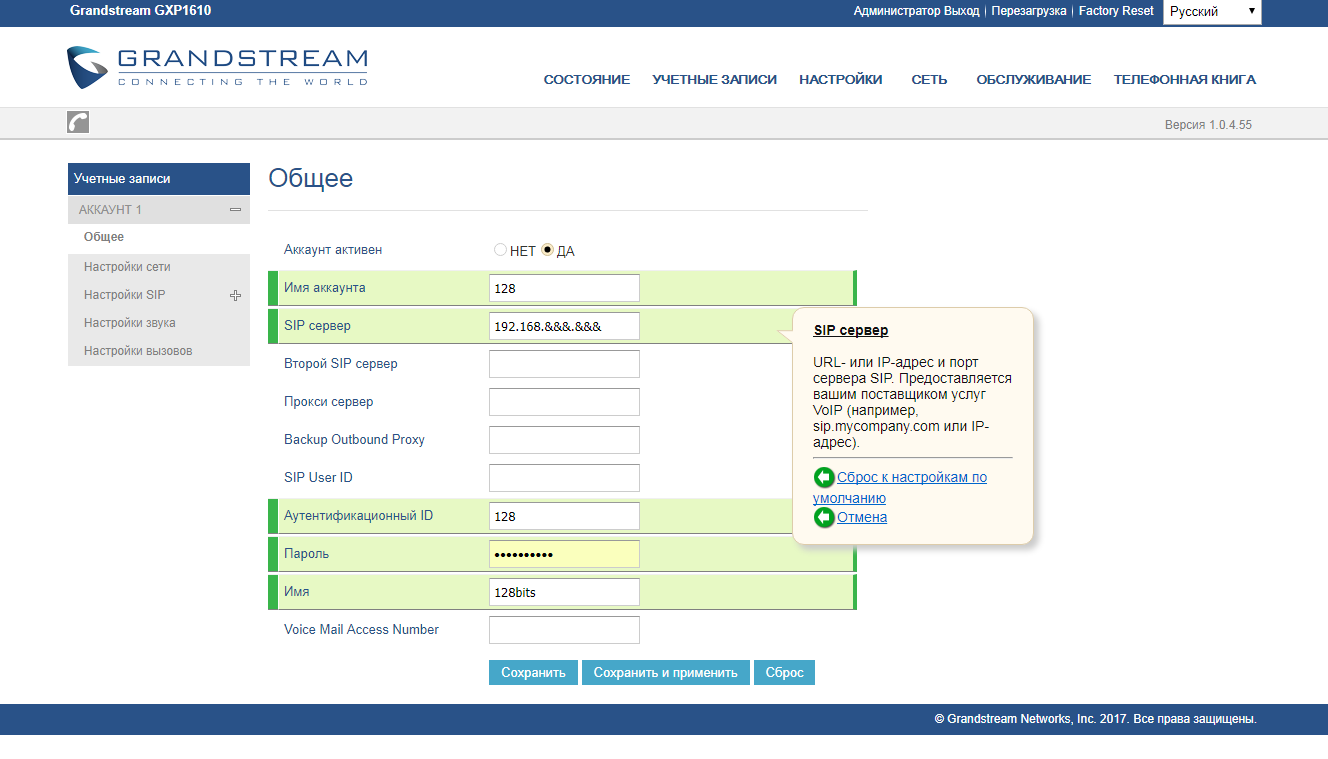The image size is (1328, 759).
Task: Click the SIP сервер tooltip heading
Action: click(x=851, y=330)
